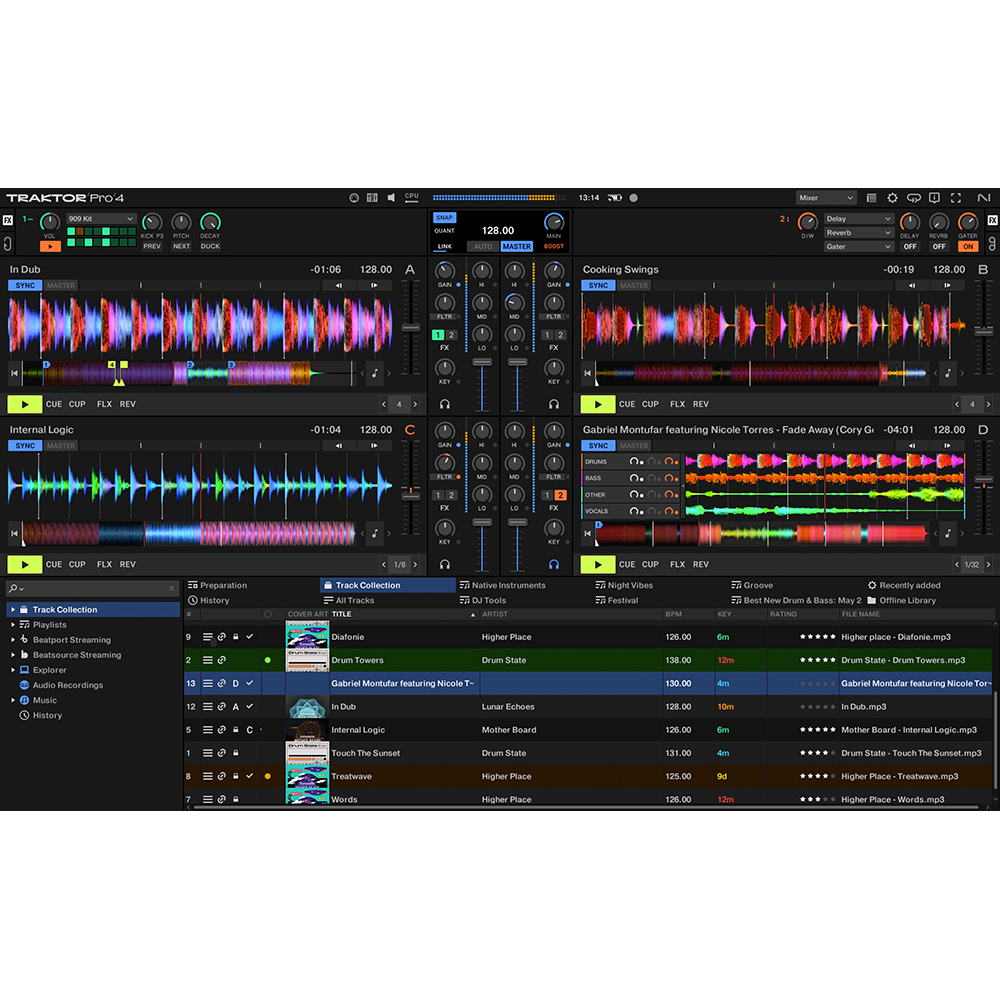
Task: Open the Gater effect slot dropdown
Action: (x=857, y=245)
